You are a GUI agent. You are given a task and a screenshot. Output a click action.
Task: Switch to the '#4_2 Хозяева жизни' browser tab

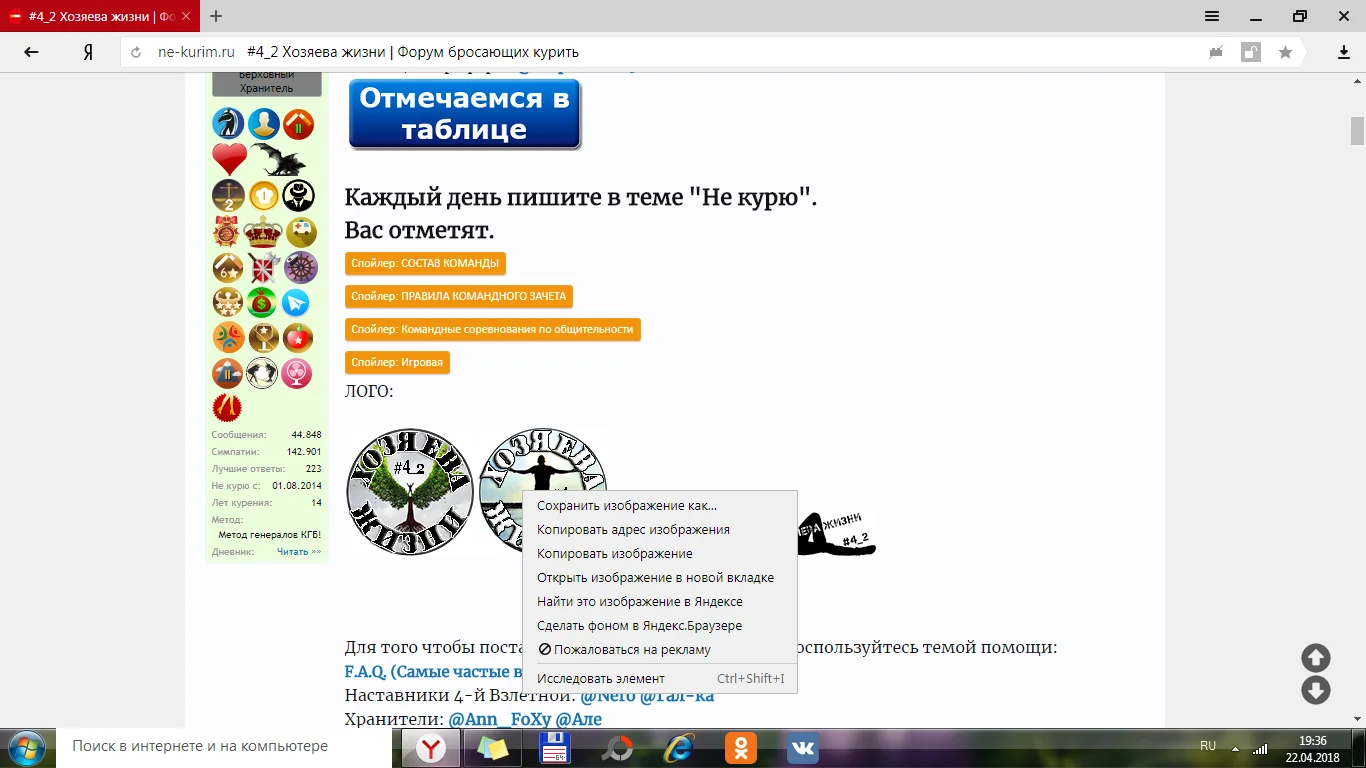(100, 16)
